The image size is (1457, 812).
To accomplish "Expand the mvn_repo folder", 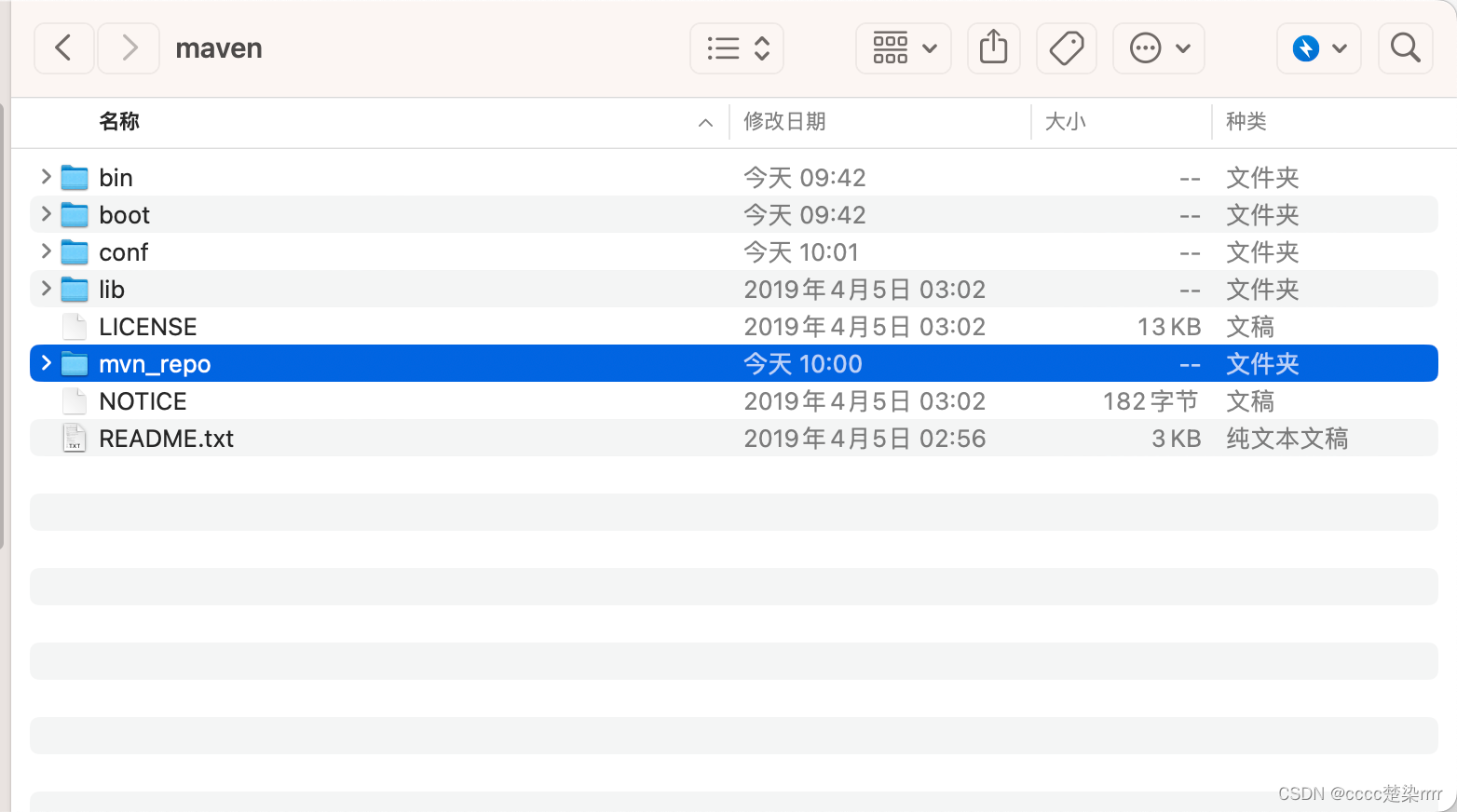I will 46,362.
